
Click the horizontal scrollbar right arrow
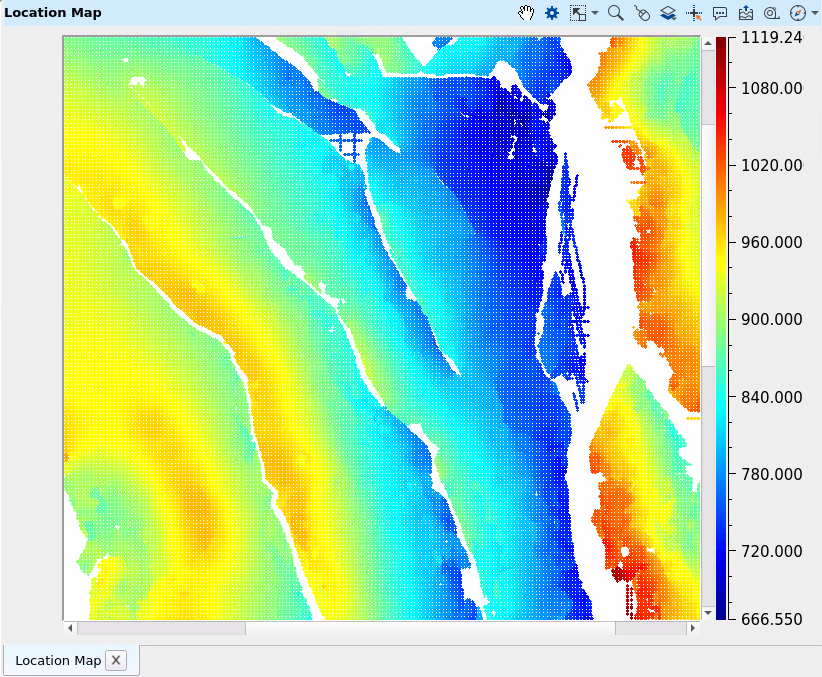[x=692, y=628]
